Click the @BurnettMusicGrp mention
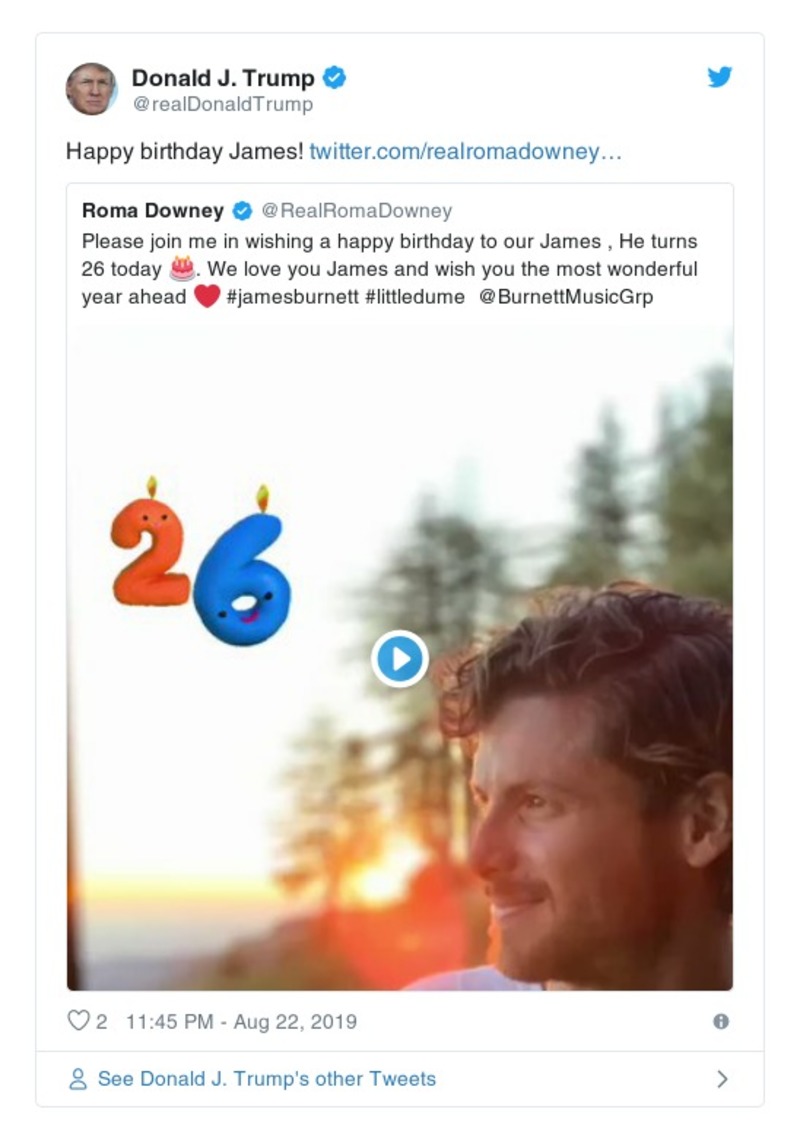800x1144 pixels. (x=566, y=297)
